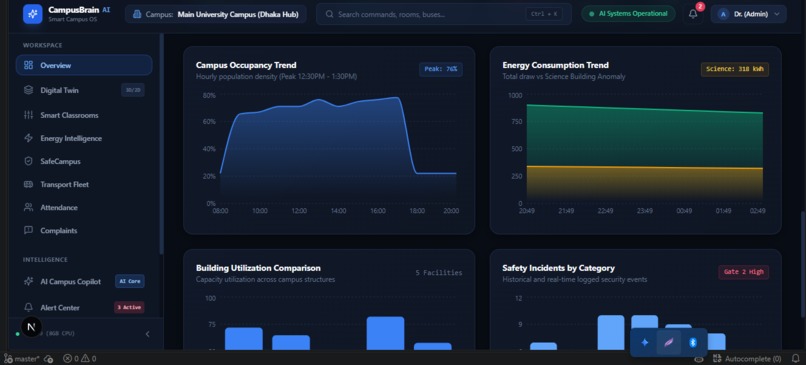Click the Energy Consumption Trend title
This screenshot has height=365, width=806.
(556, 65)
